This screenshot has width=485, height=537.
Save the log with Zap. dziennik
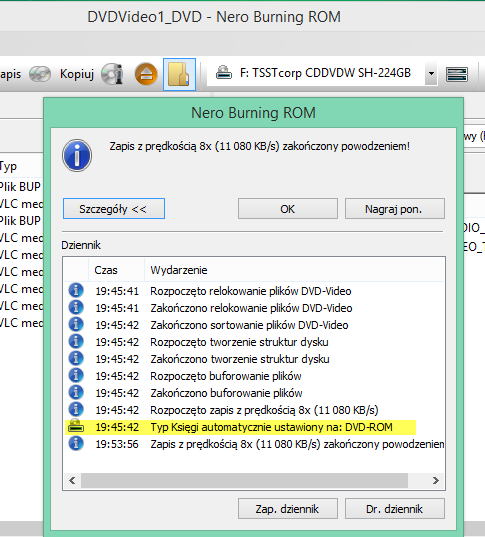pos(288,509)
